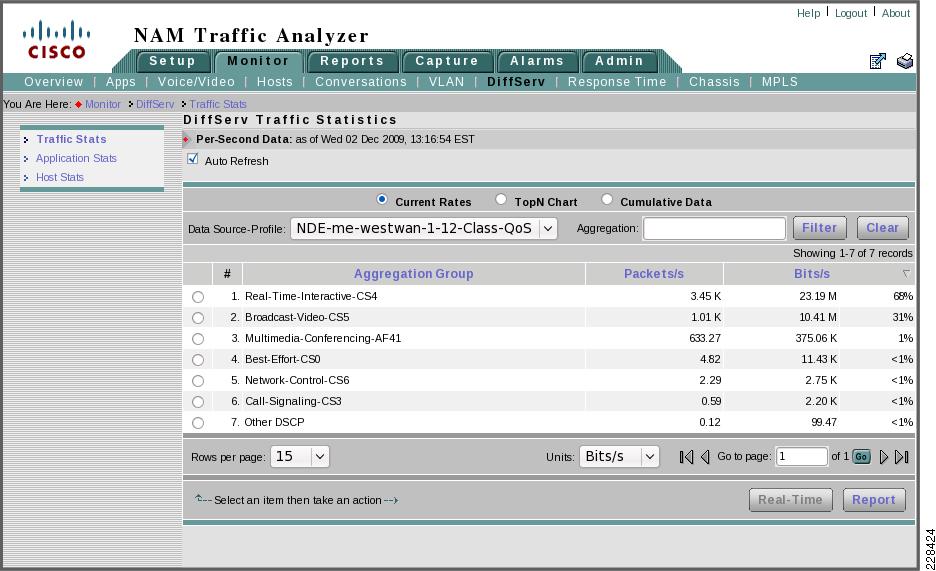Go to the Apps submenu

(x=121, y=82)
